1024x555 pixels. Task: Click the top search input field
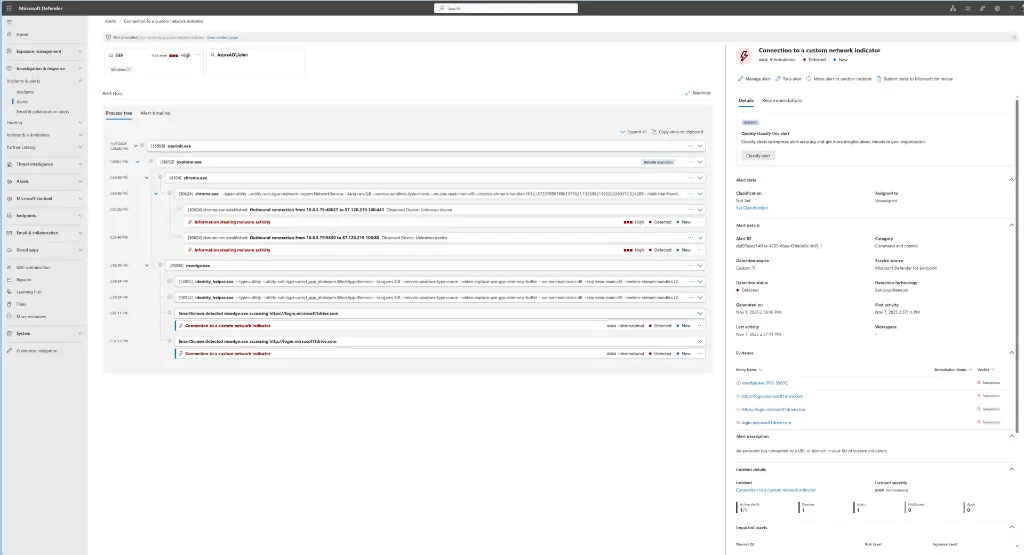click(x=506, y=8)
